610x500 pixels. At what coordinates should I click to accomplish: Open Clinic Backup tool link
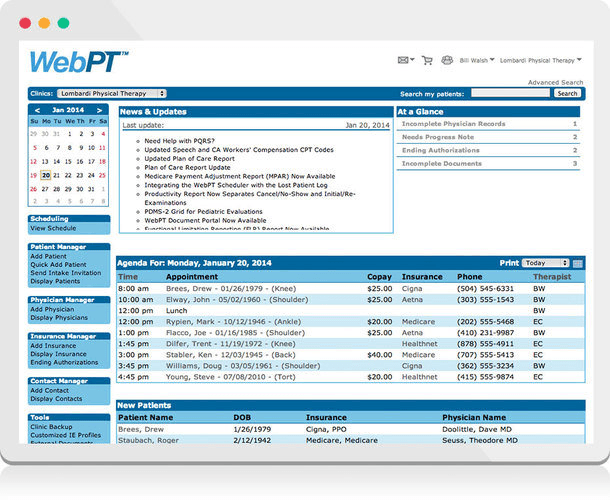pyautogui.click(x=51, y=427)
